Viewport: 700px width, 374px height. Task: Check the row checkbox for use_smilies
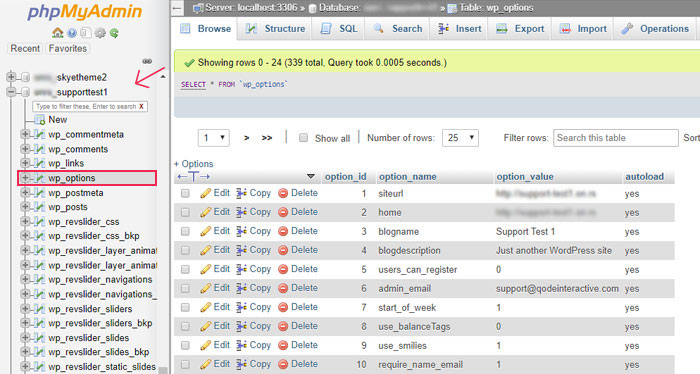coord(185,345)
